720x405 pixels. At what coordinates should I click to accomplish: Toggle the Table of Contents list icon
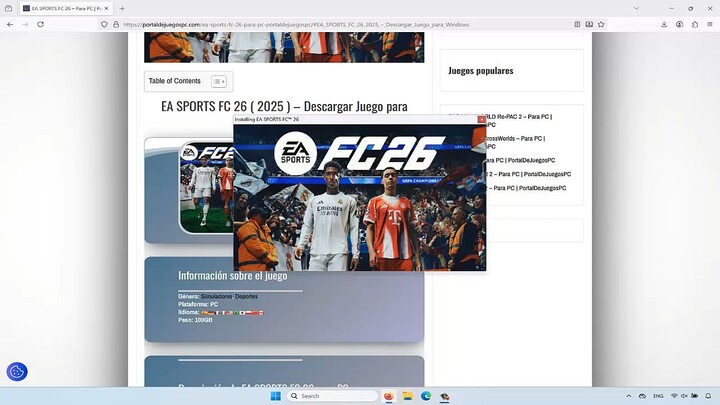click(x=218, y=81)
